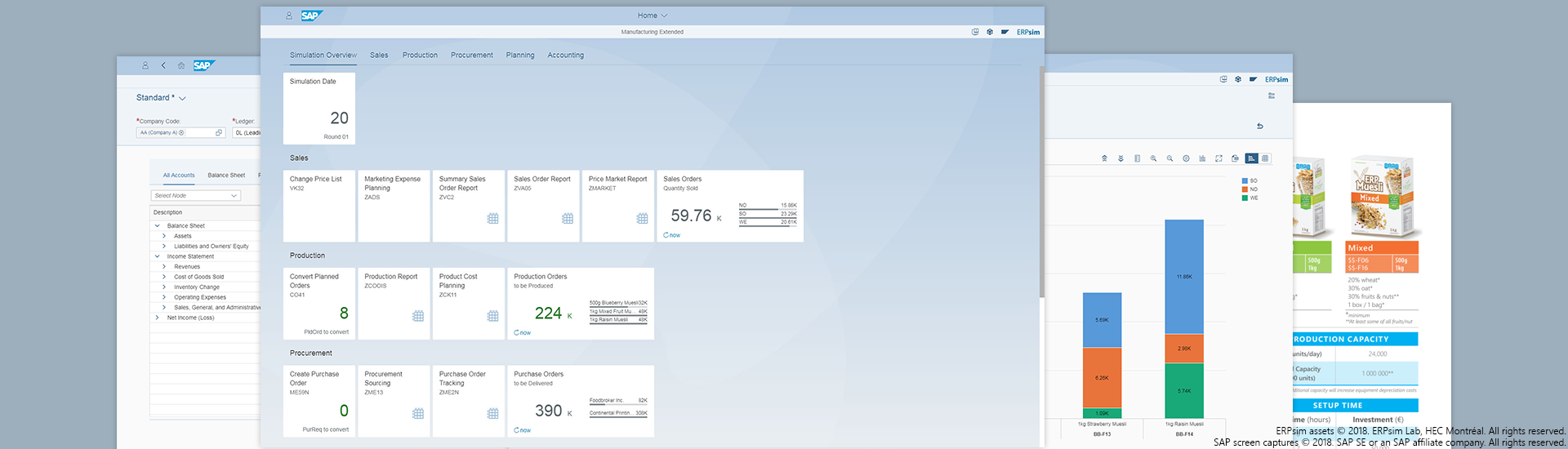Collapse the Income Statement tree node

(x=157, y=256)
